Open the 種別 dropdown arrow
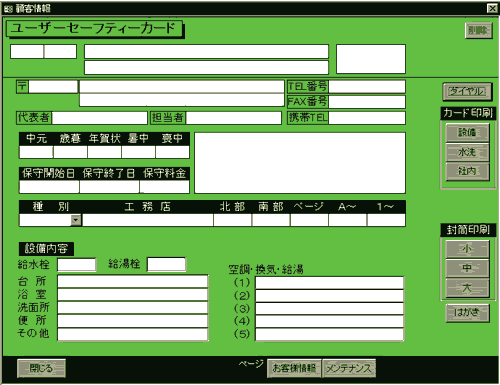This screenshot has width=500, height=385. tap(76, 220)
